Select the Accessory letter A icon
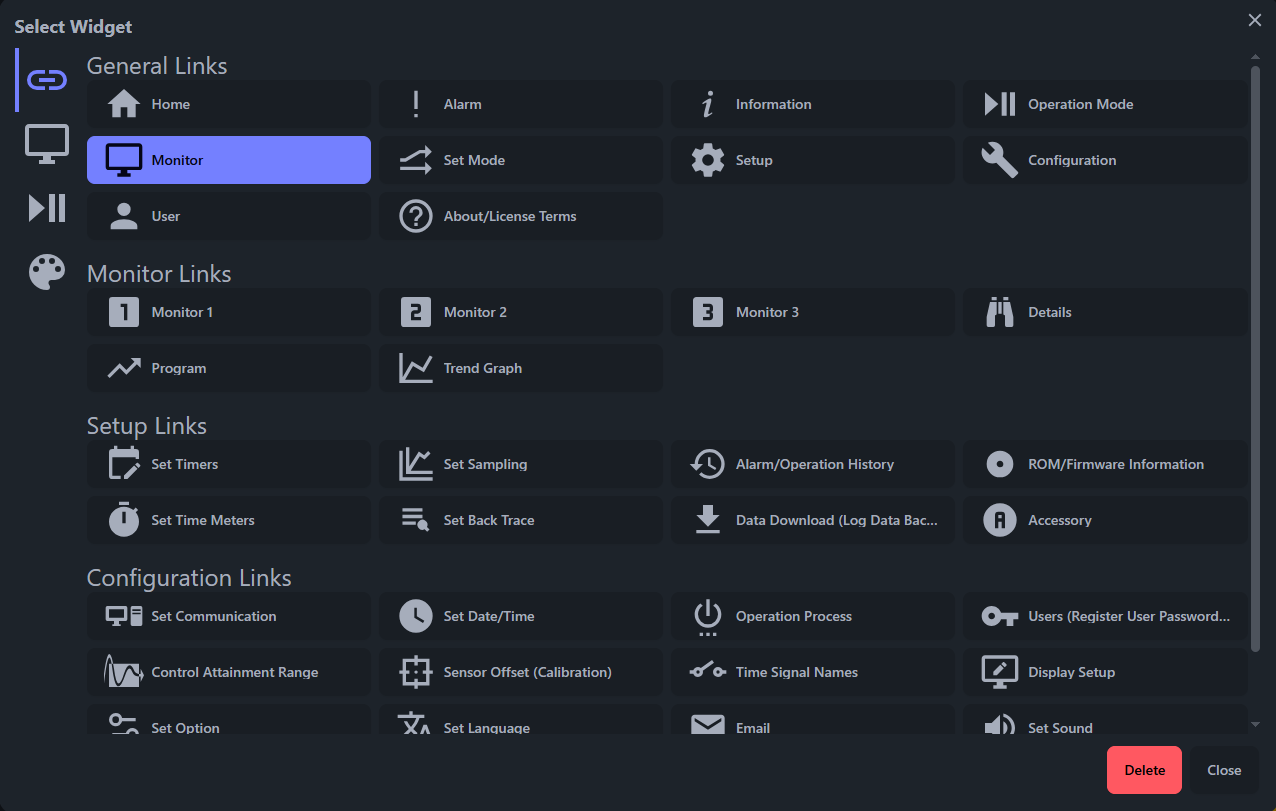This screenshot has width=1276, height=811. click(x=1000, y=520)
